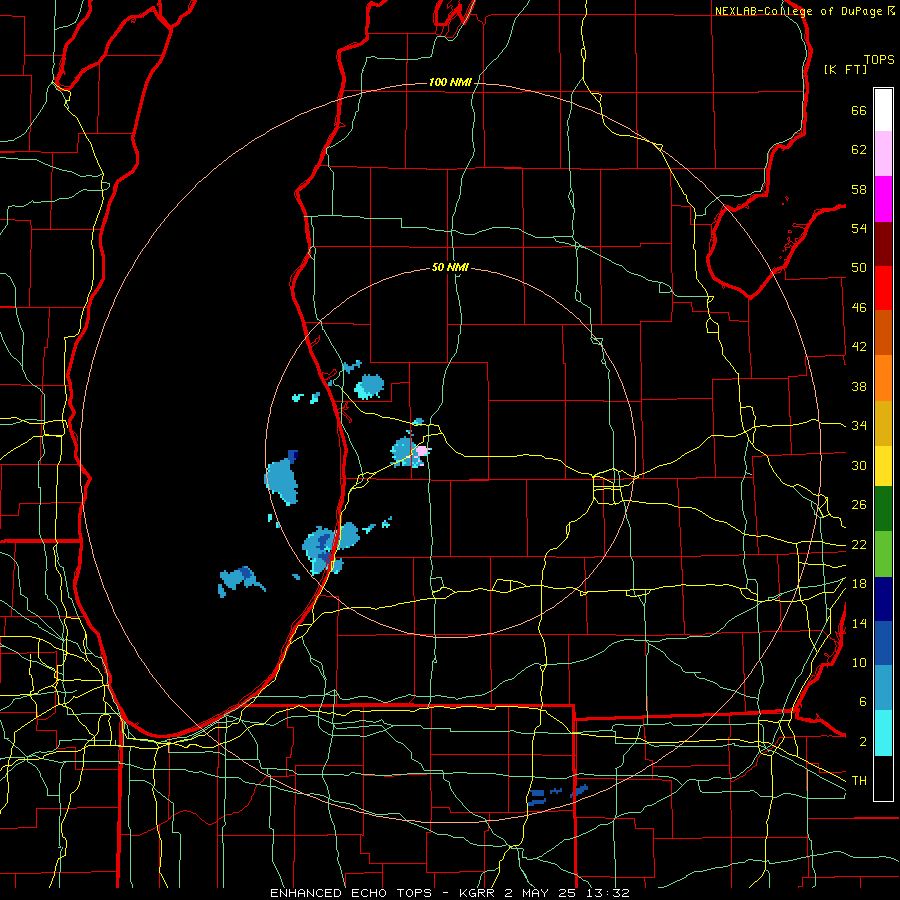Click the 54 legend value
Image resolution: width=900 pixels, height=900 pixels.
859,228
